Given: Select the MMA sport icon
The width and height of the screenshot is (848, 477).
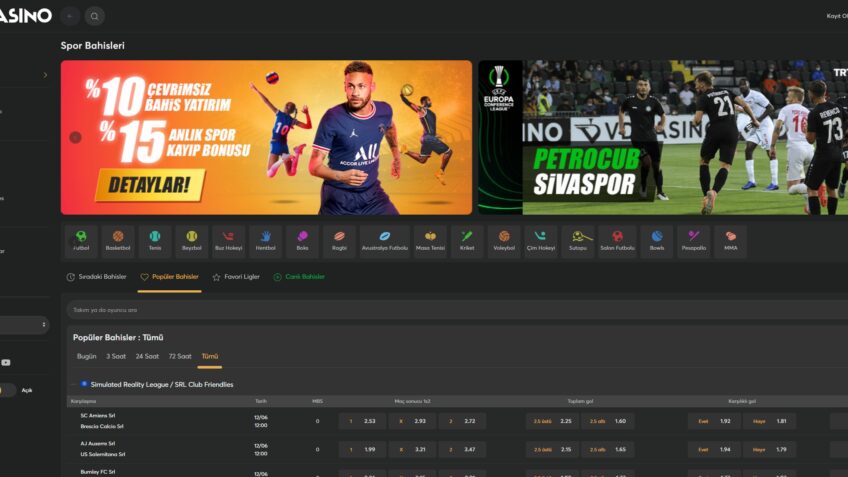Looking at the screenshot, I should 730,240.
